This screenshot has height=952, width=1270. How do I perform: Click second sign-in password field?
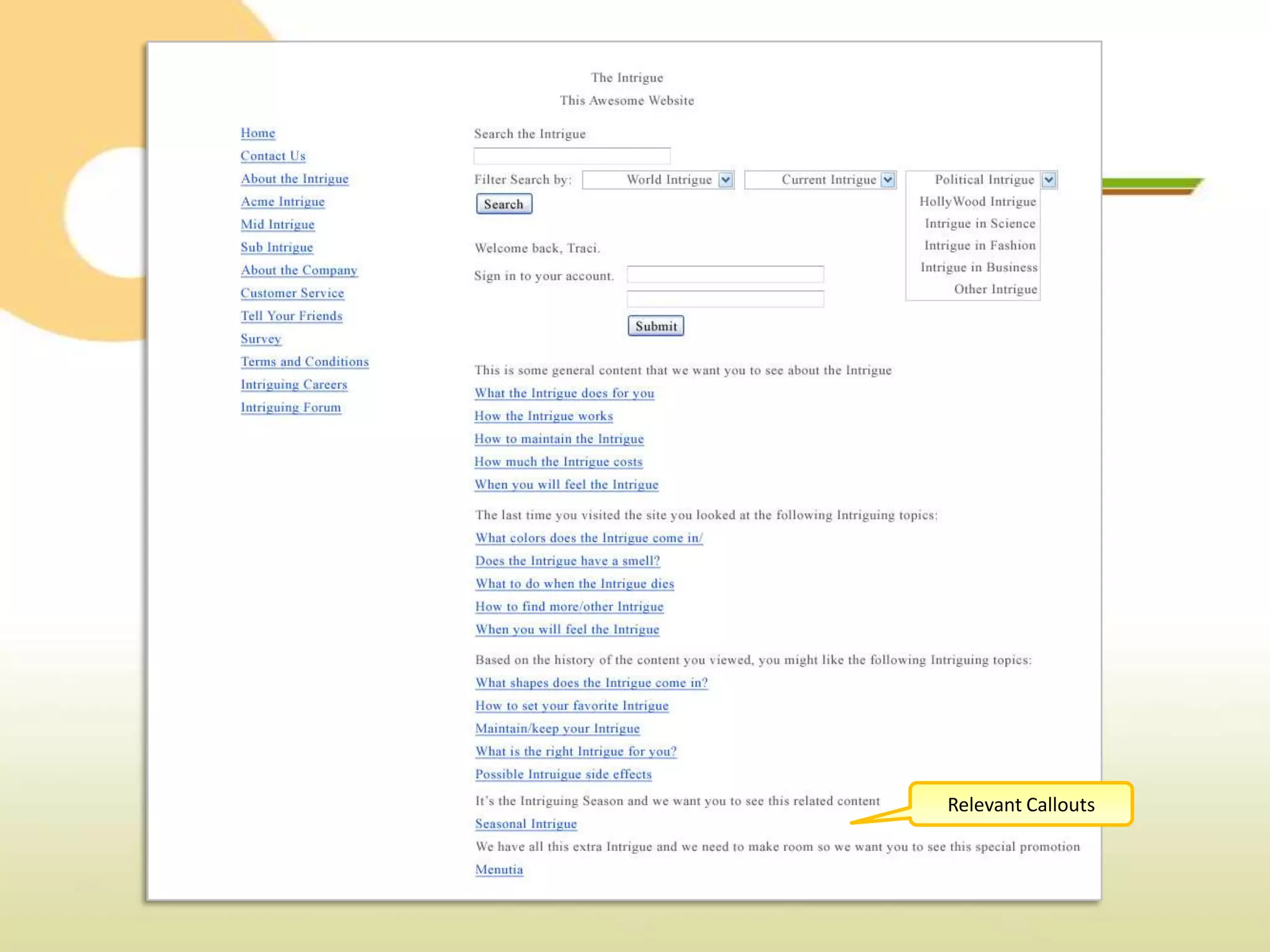pos(725,299)
